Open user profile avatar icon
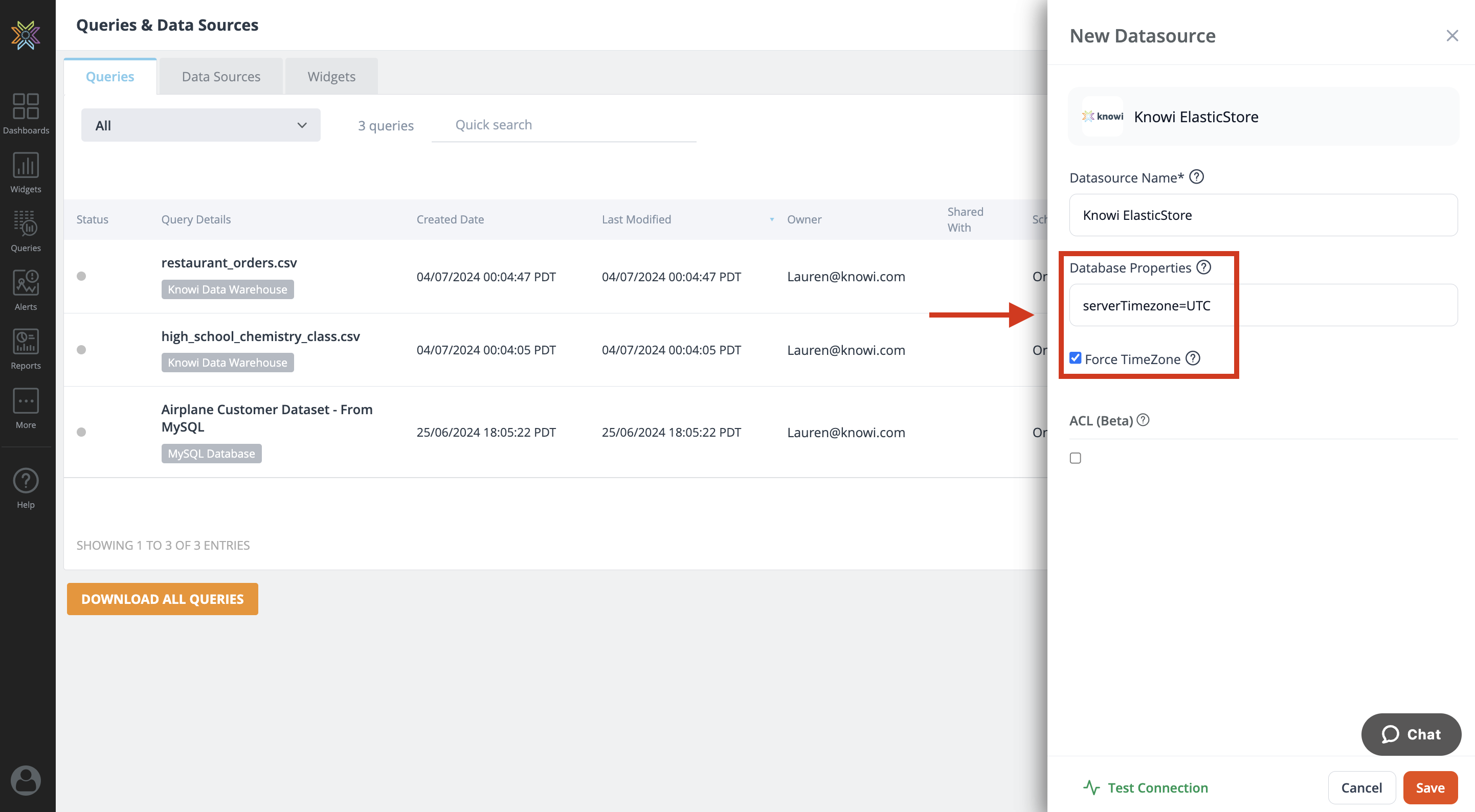Screen dimensions: 1475x812 click(x=26, y=779)
